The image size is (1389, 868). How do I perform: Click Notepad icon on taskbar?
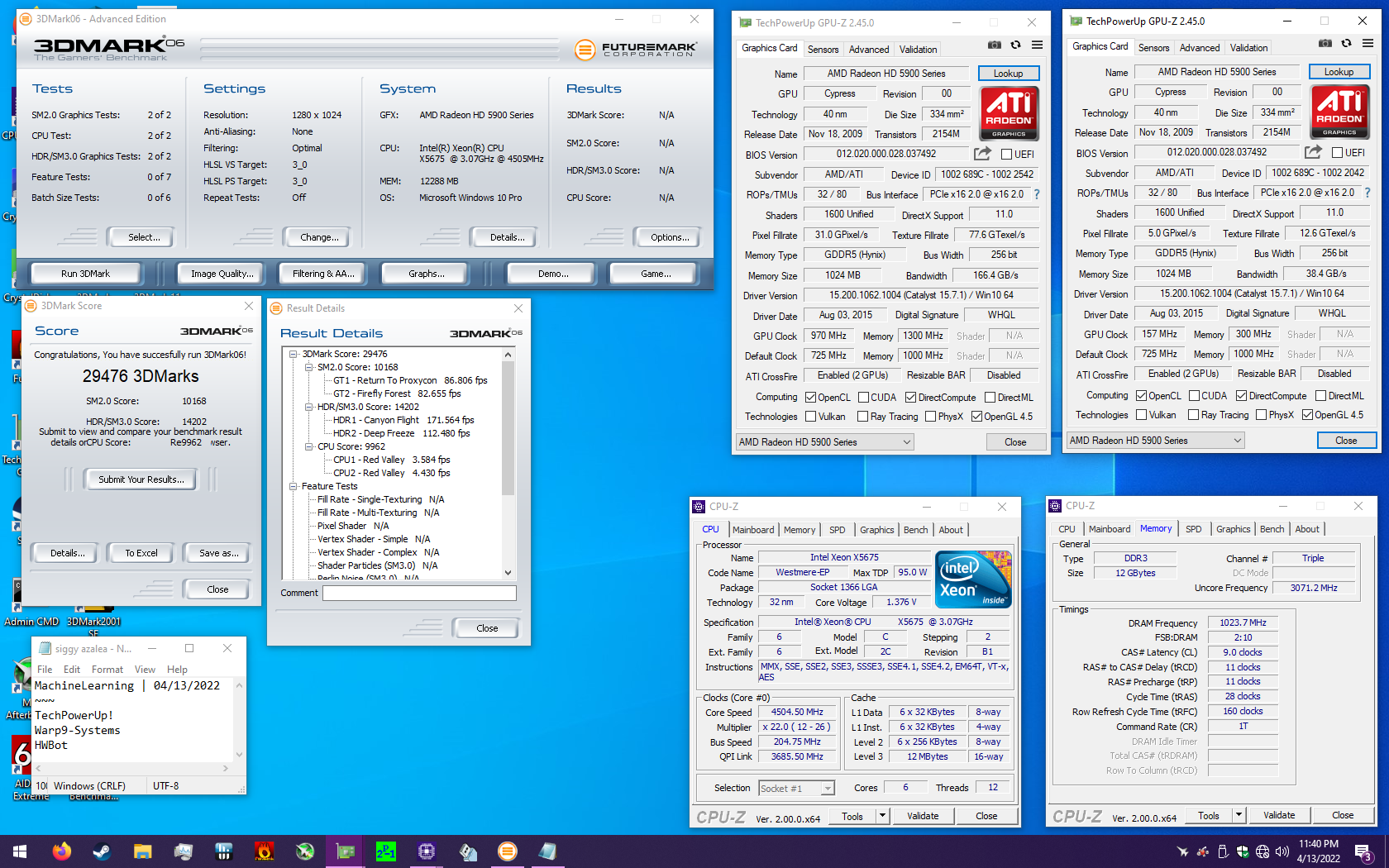[x=548, y=851]
